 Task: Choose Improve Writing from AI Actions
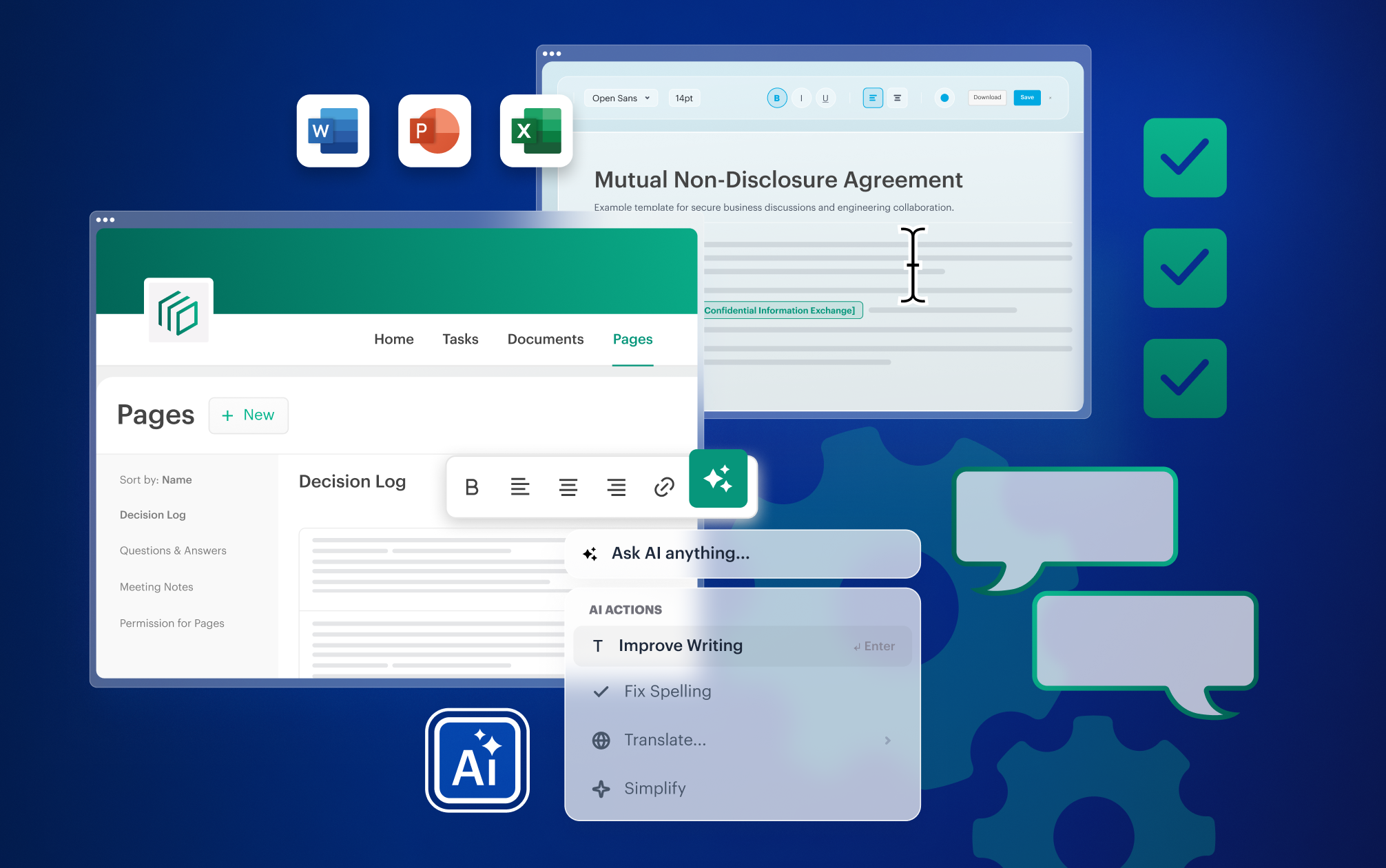[743, 646]
